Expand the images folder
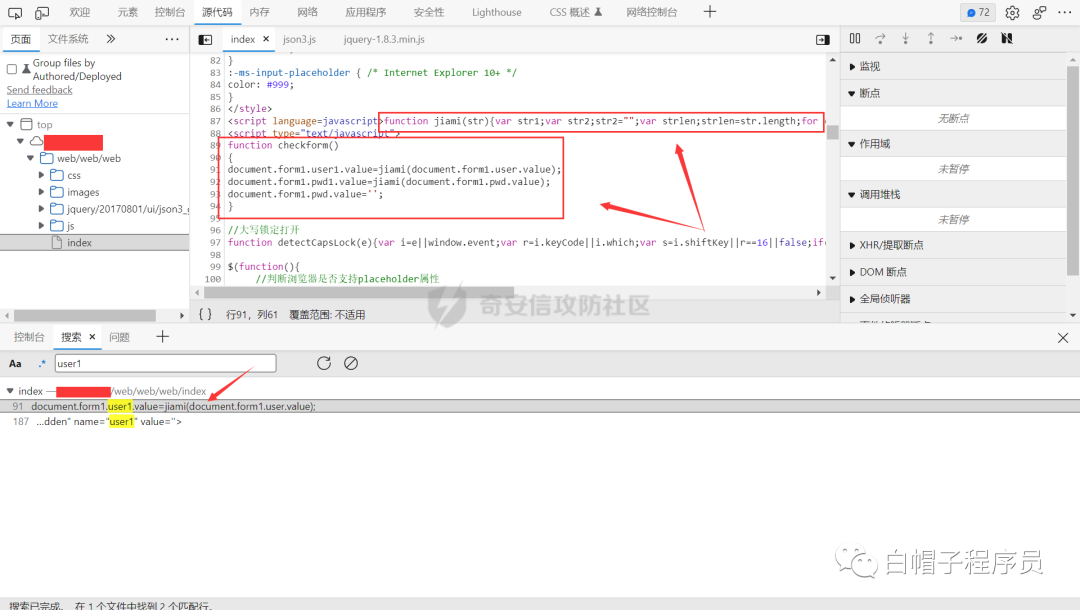 [41, 192]
